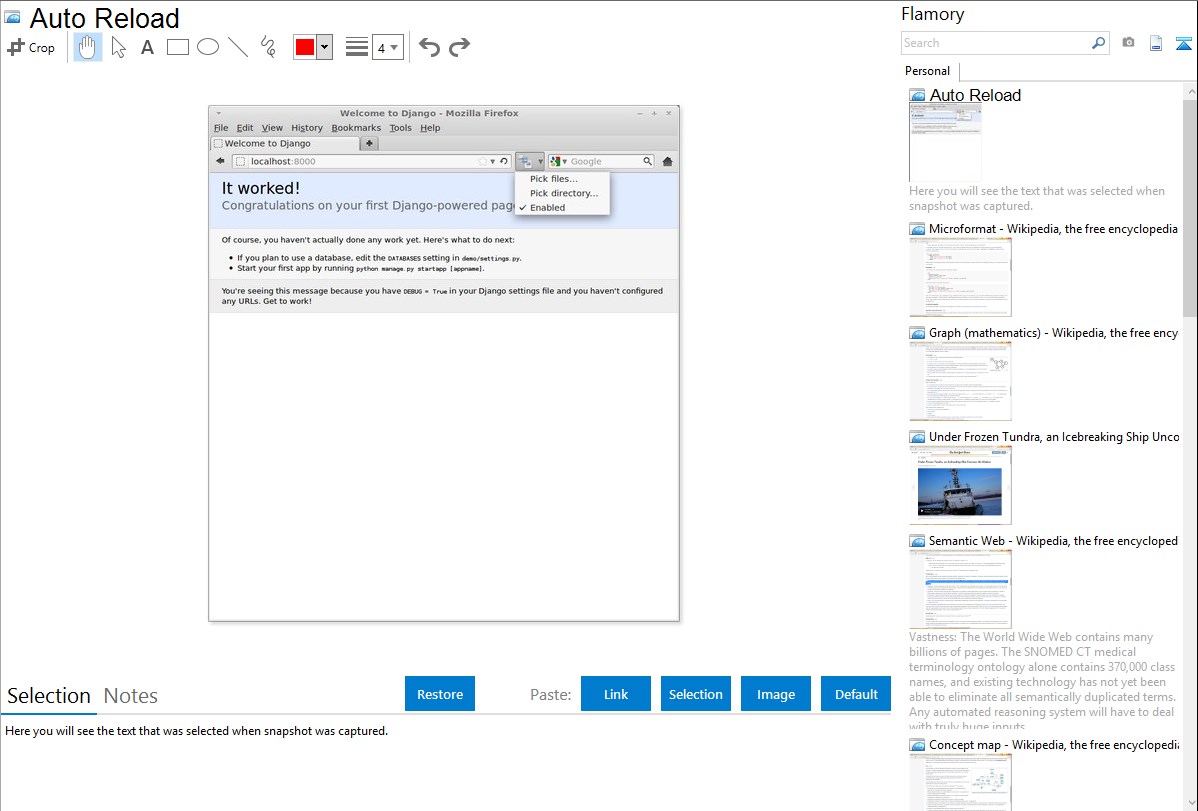Redo the last undone annotation
This screenshot has width=1198, height=811.
[459, 47]
